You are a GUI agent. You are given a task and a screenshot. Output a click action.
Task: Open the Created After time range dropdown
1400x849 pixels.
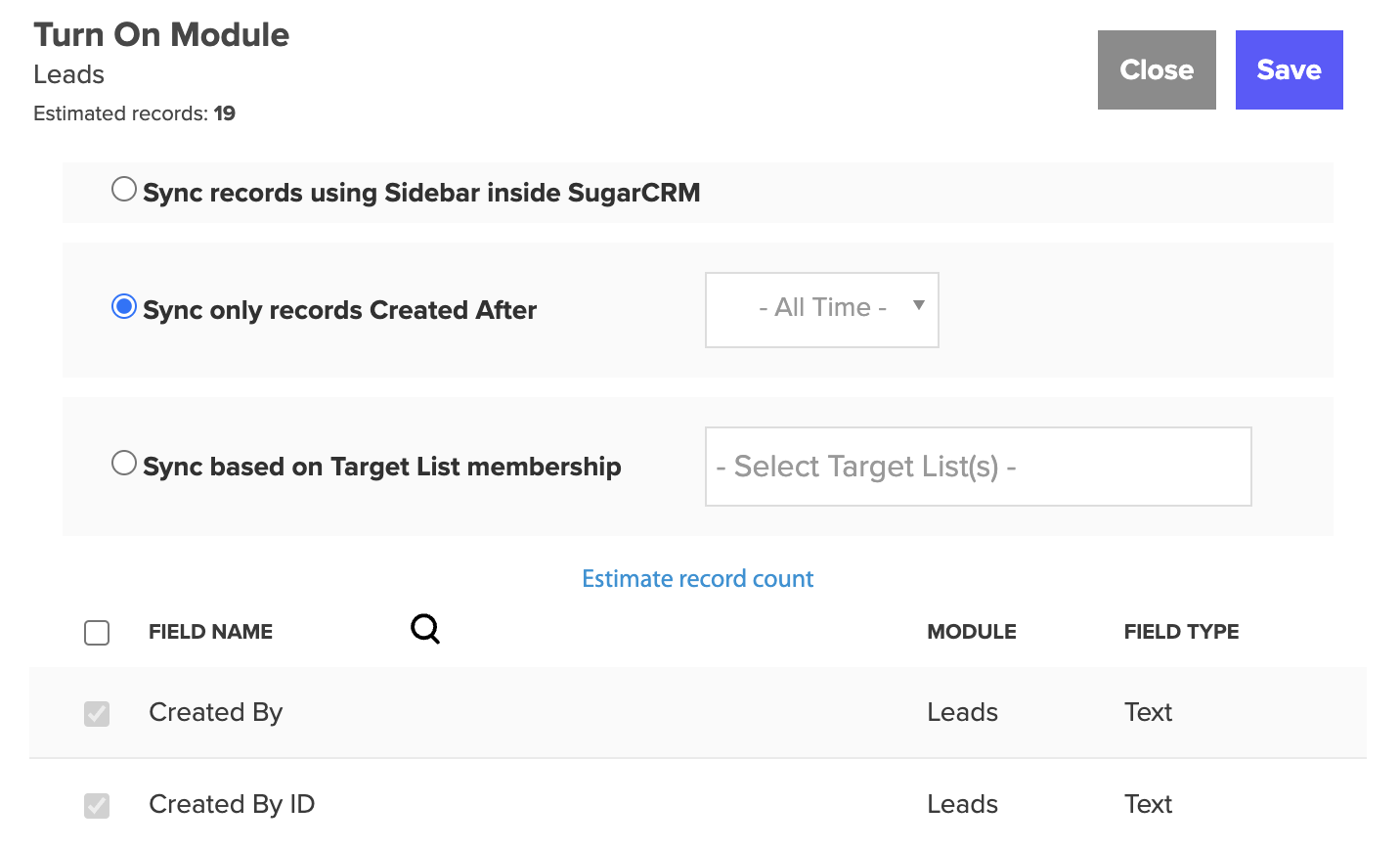click(822, 310)
